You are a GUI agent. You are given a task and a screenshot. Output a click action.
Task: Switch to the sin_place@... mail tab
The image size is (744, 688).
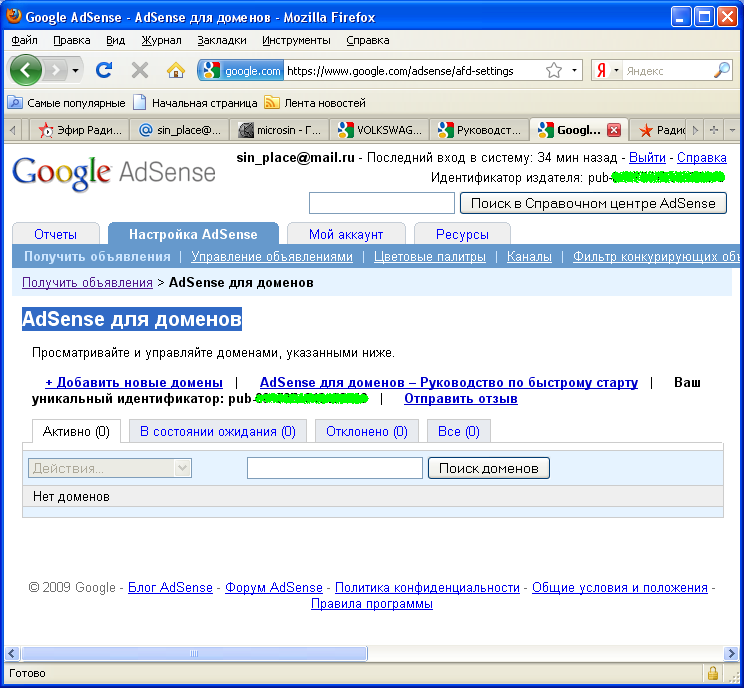[180, 130]
